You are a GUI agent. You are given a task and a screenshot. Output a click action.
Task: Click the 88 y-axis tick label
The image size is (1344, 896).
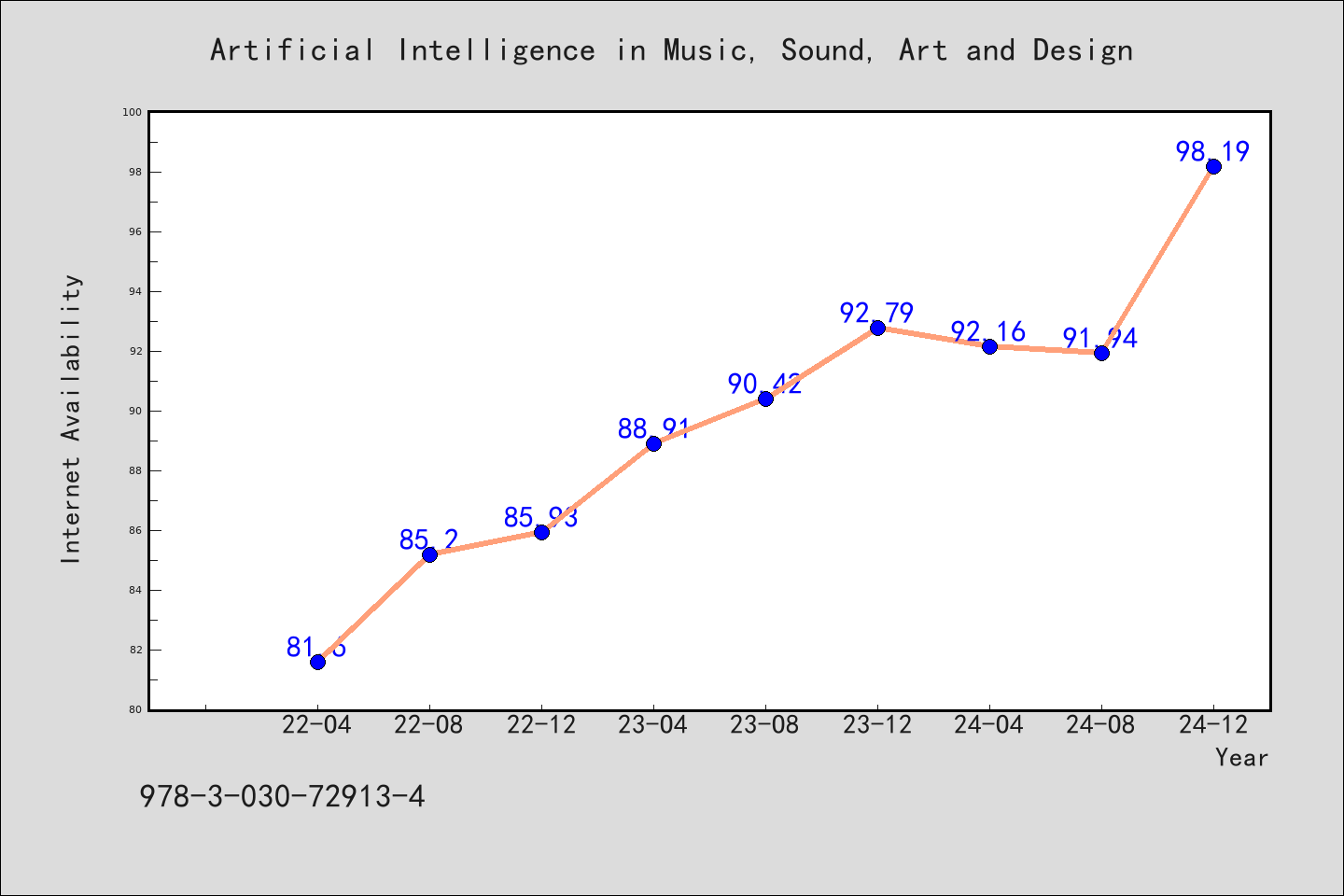coord(136,470)
